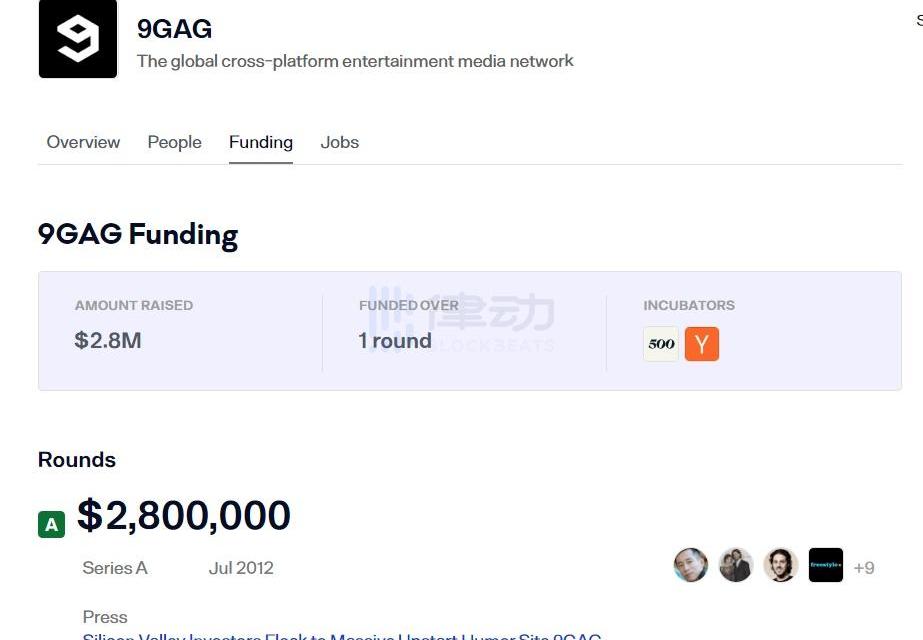Viewport: 923px width, 640px height.
Task: Switch to the Overview tab
Action: tap(83, 142)
